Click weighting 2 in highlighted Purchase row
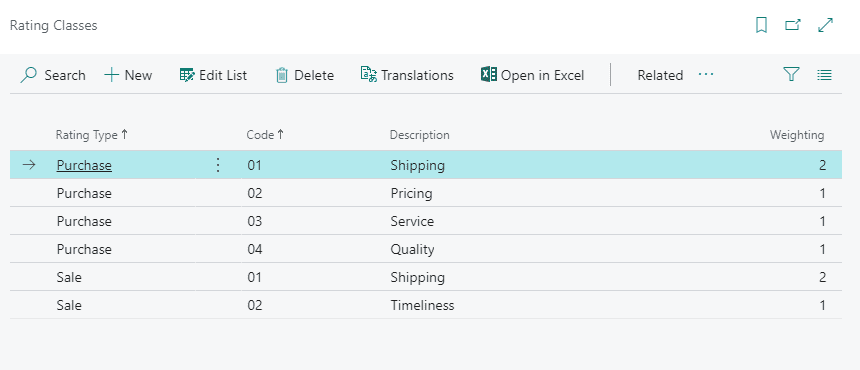The image size is (860, 370). (822, 165)
